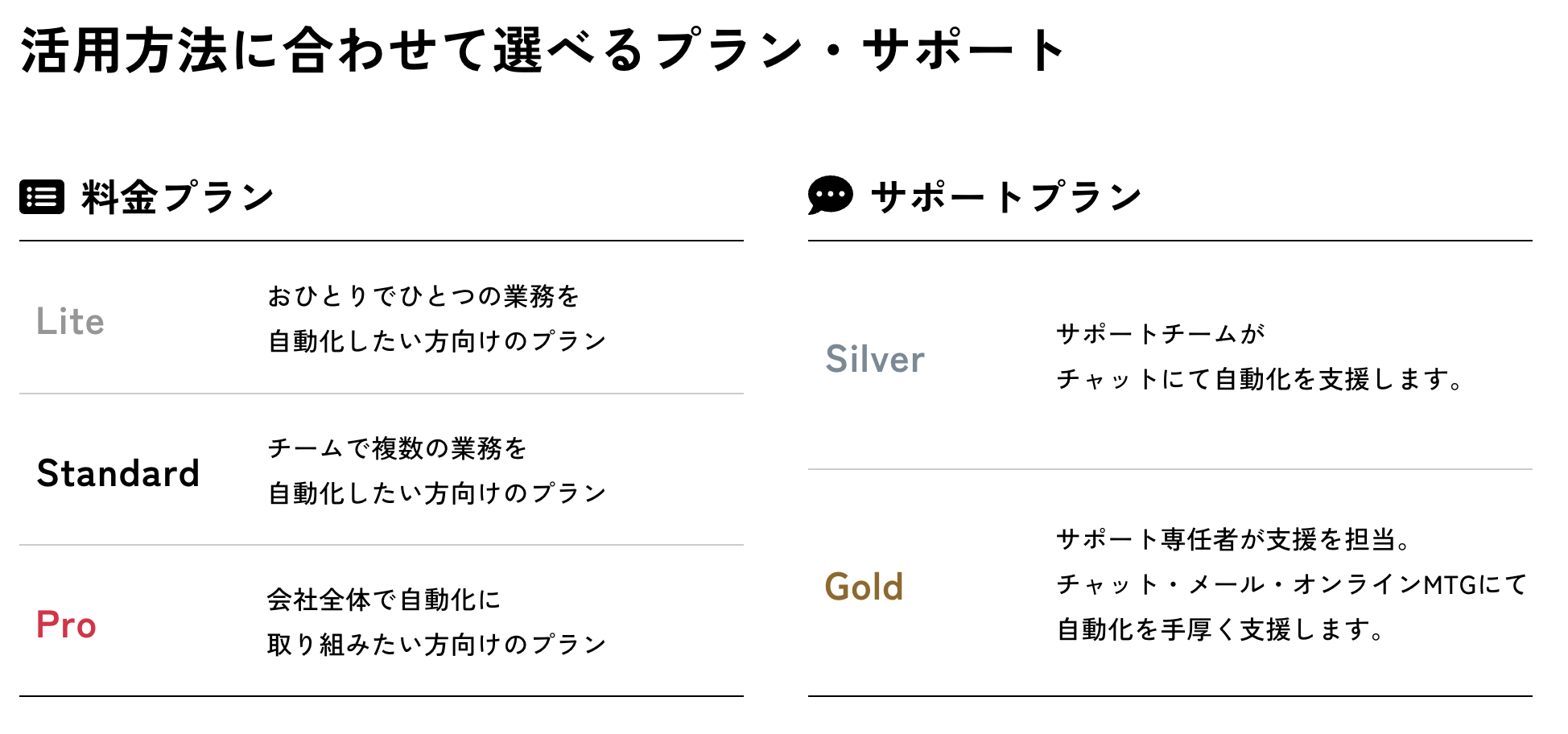
Task: Click the text チャット・メール・オンラインMTGにて
Action: [x=1292, y=584]
